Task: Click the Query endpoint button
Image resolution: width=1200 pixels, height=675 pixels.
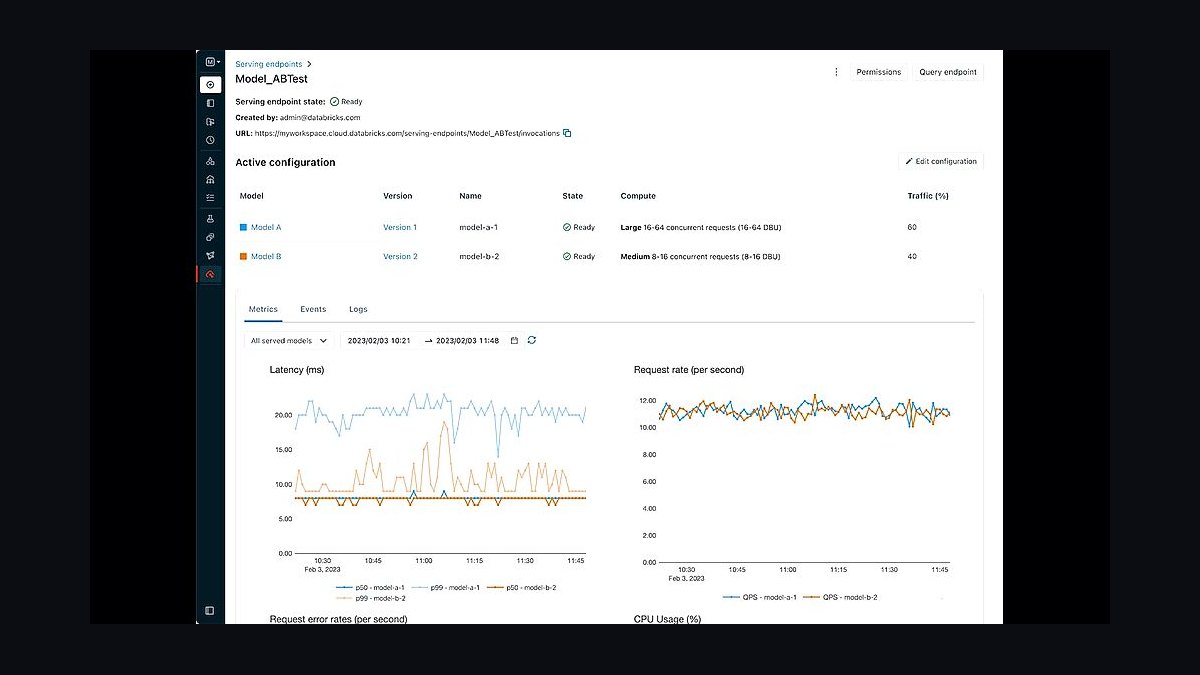Action: coord(948,72)
